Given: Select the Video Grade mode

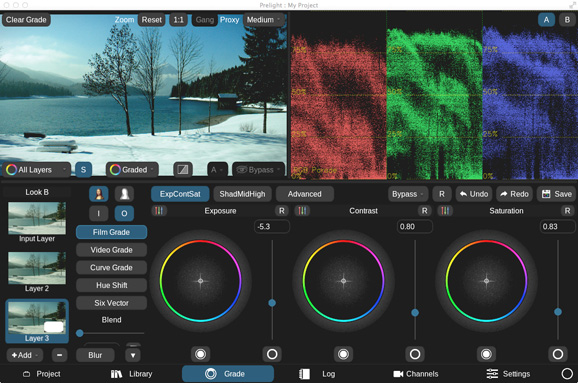Looking at the screenshot, I should [111, 250].
